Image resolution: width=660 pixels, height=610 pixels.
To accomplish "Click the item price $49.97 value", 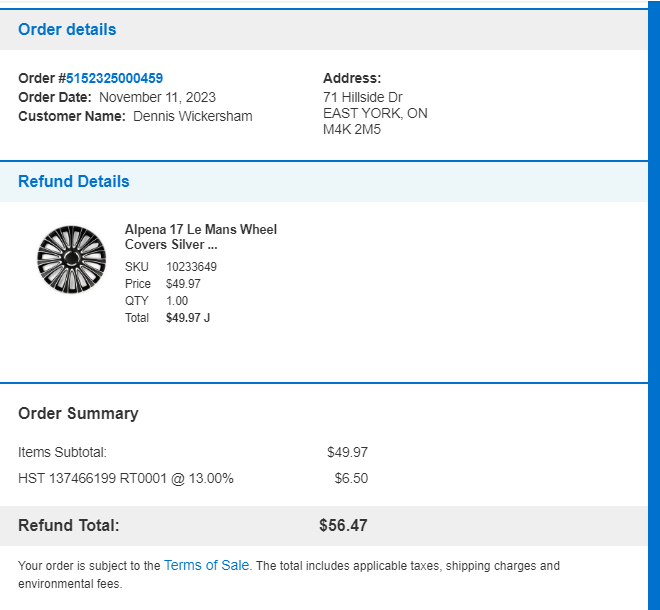I will [183, 284].
